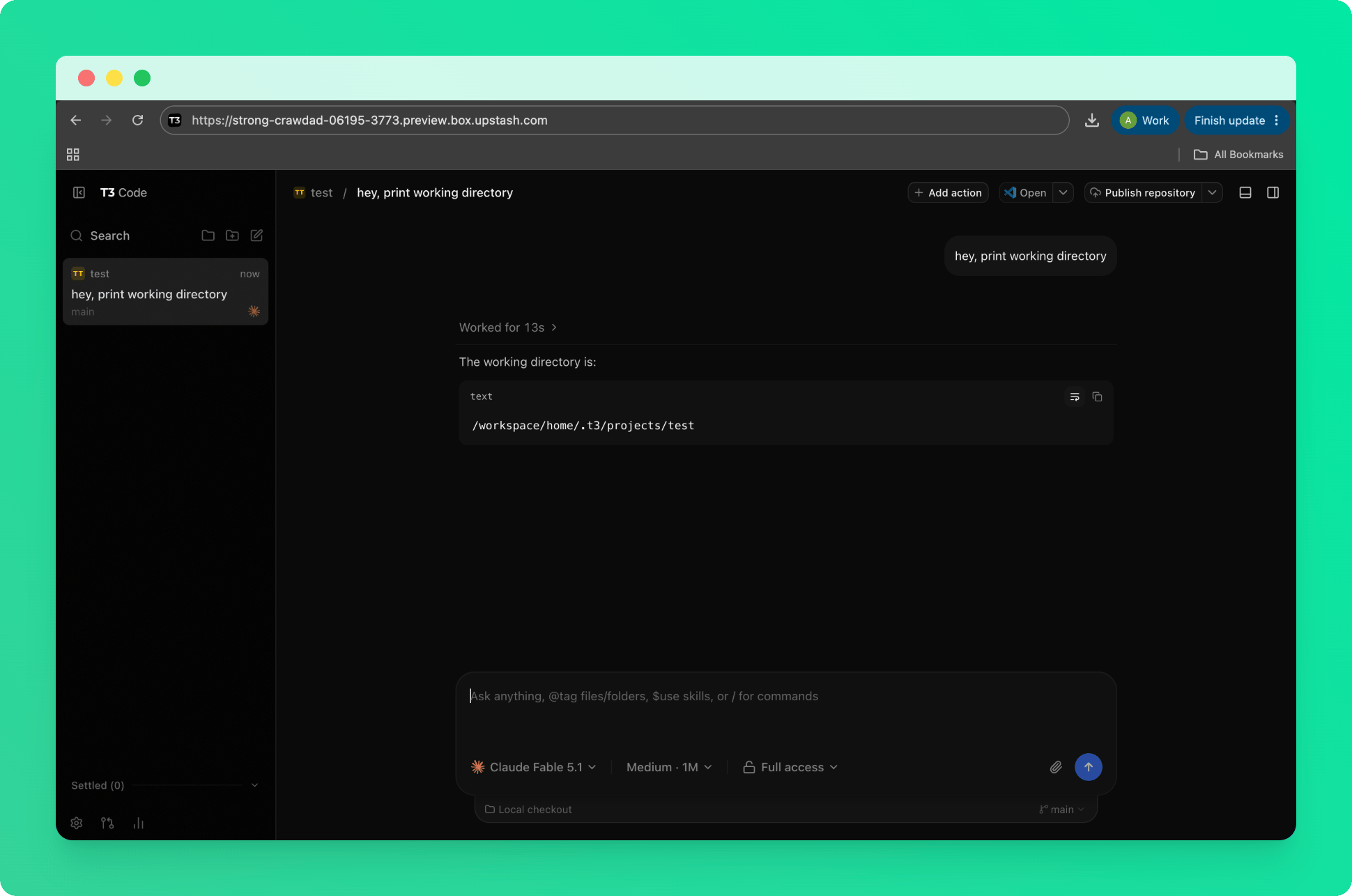
Task: Expand the dropdown arrow next to Publish repository
Action: pos(1213,192)
